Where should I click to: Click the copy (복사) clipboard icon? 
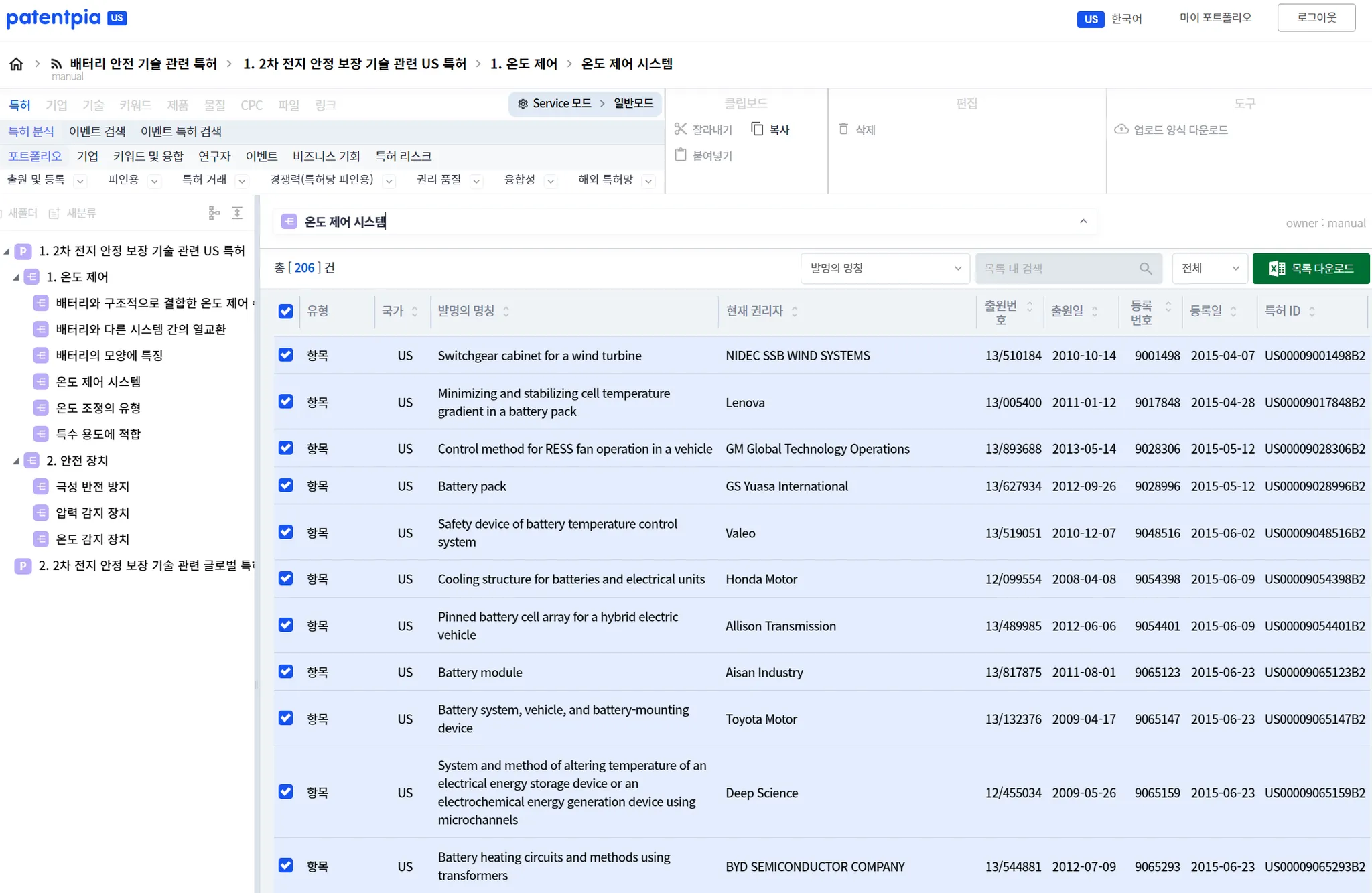point(757,129)
